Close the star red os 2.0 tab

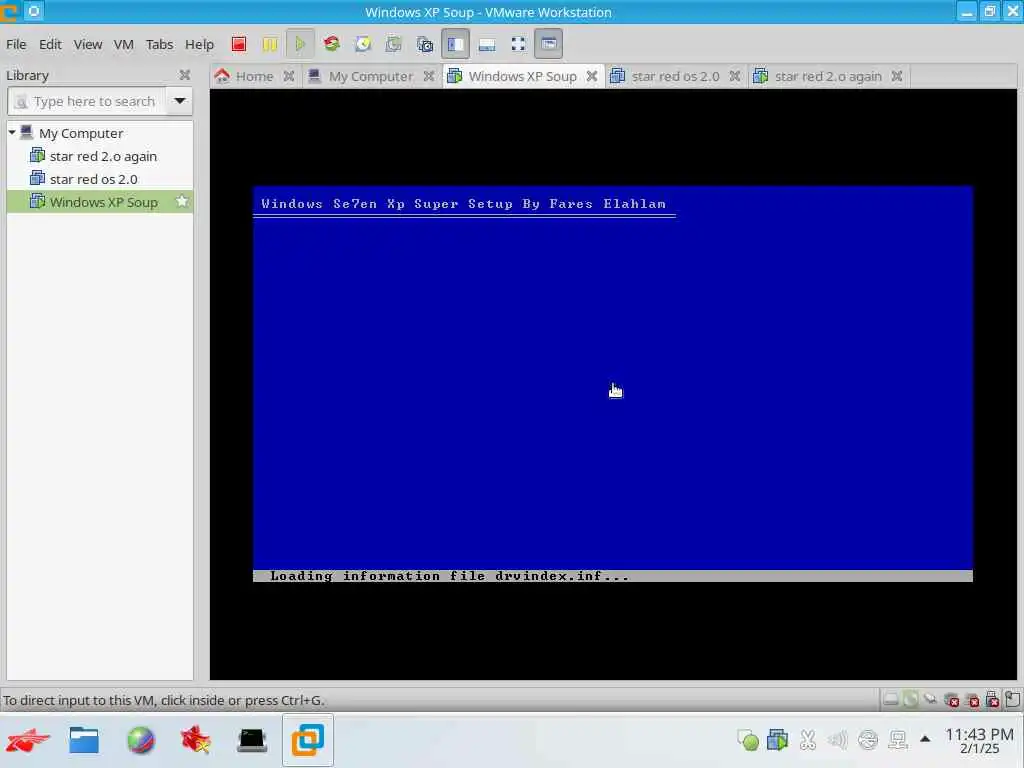point(735,76)
